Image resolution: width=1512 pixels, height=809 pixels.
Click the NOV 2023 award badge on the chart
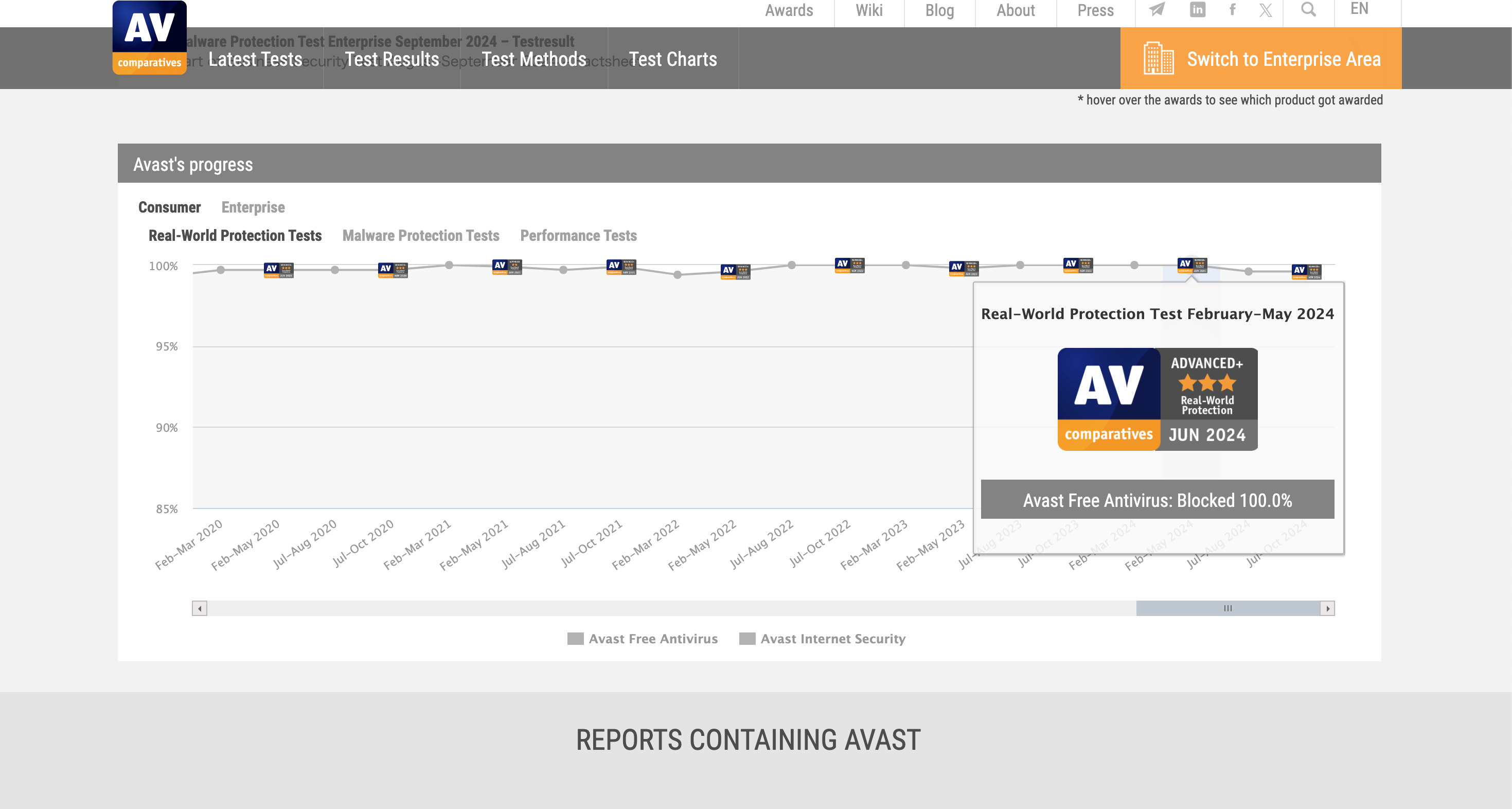coord(1078,266)
